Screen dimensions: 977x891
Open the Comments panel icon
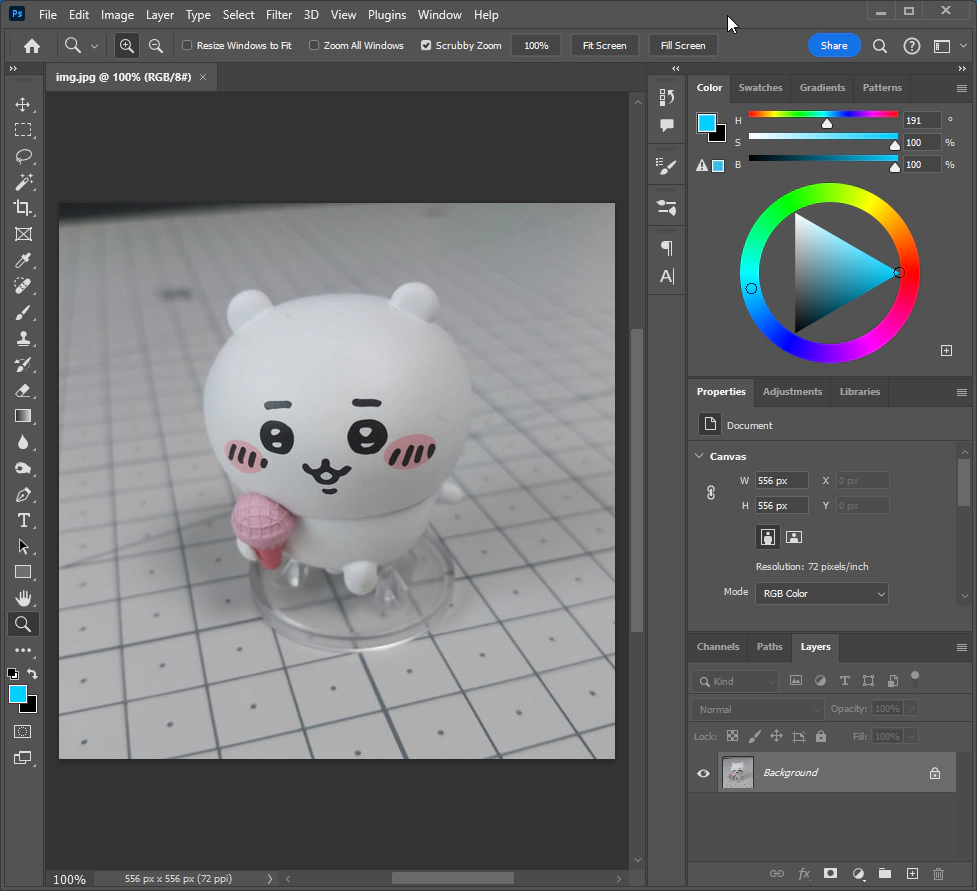[666, 125]
